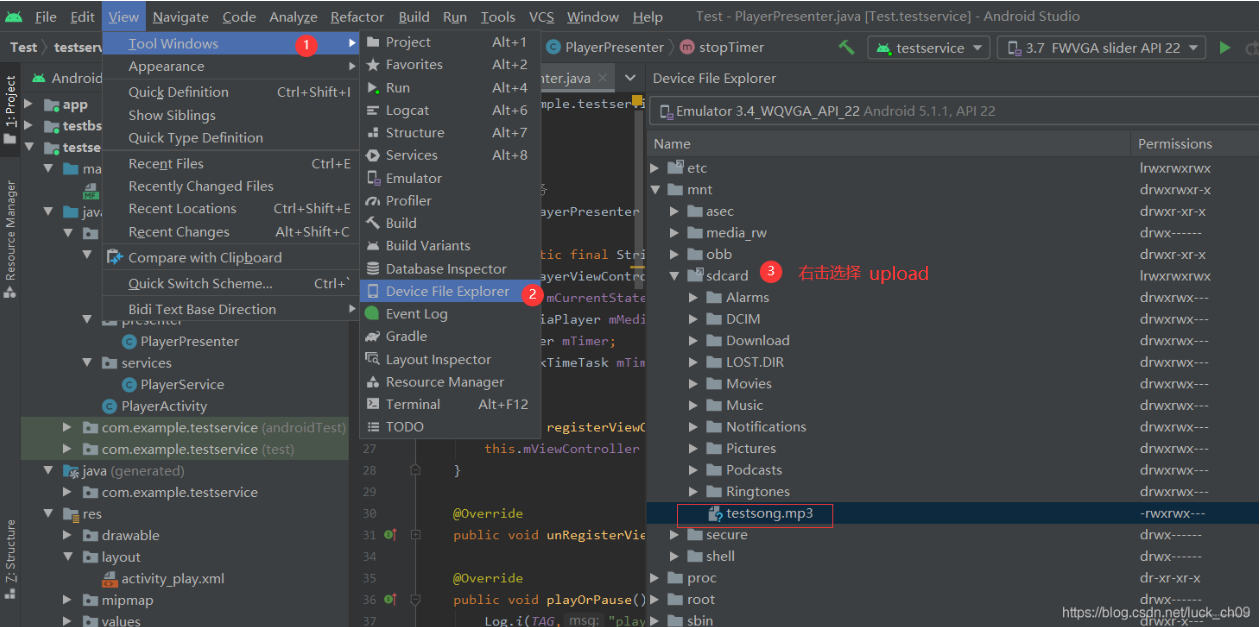1260x627 pixels.
Task: Click the Structure icon in submenu
Action: (373, 132)
